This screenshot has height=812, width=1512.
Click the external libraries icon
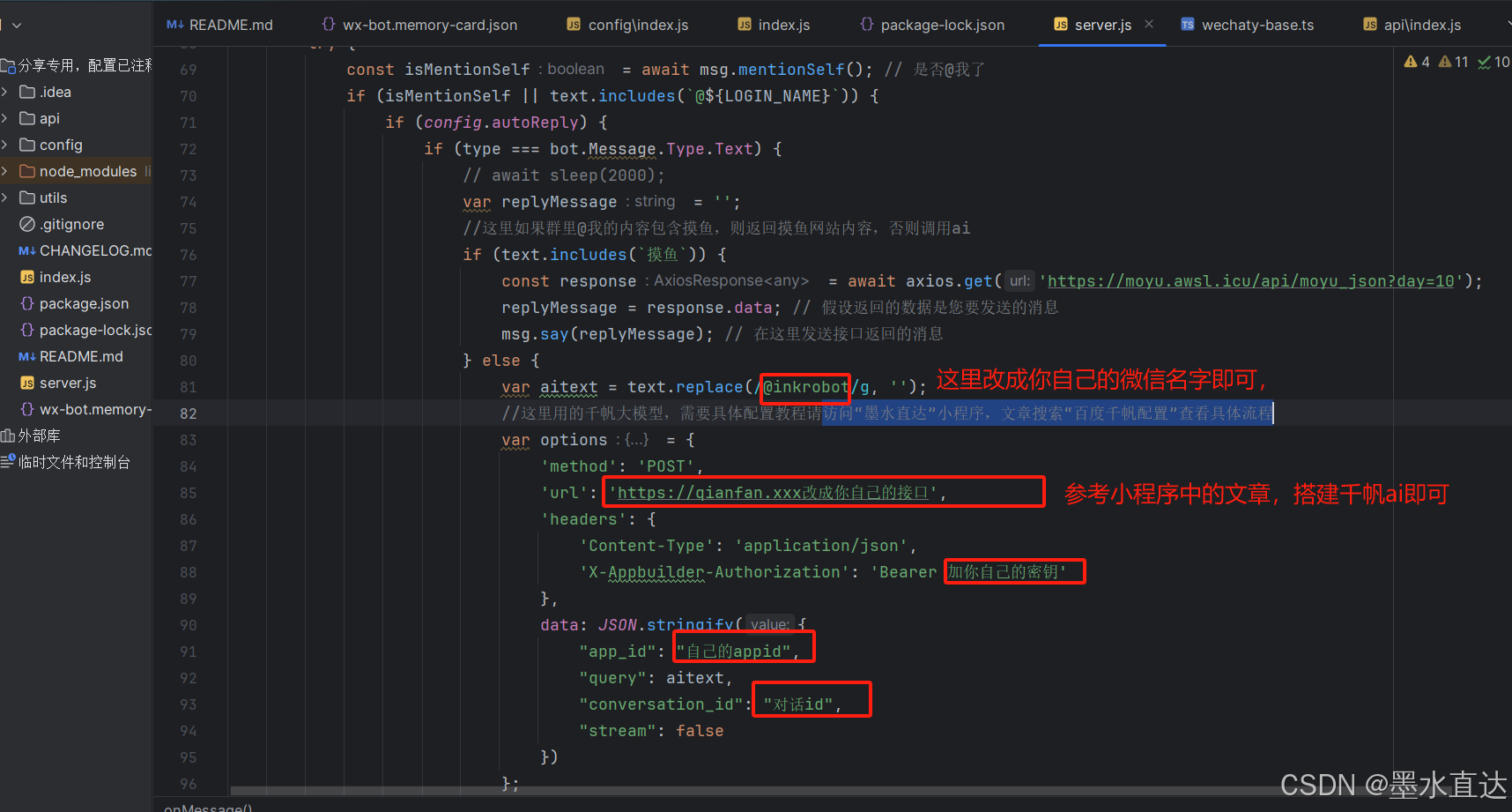point(8,436)
